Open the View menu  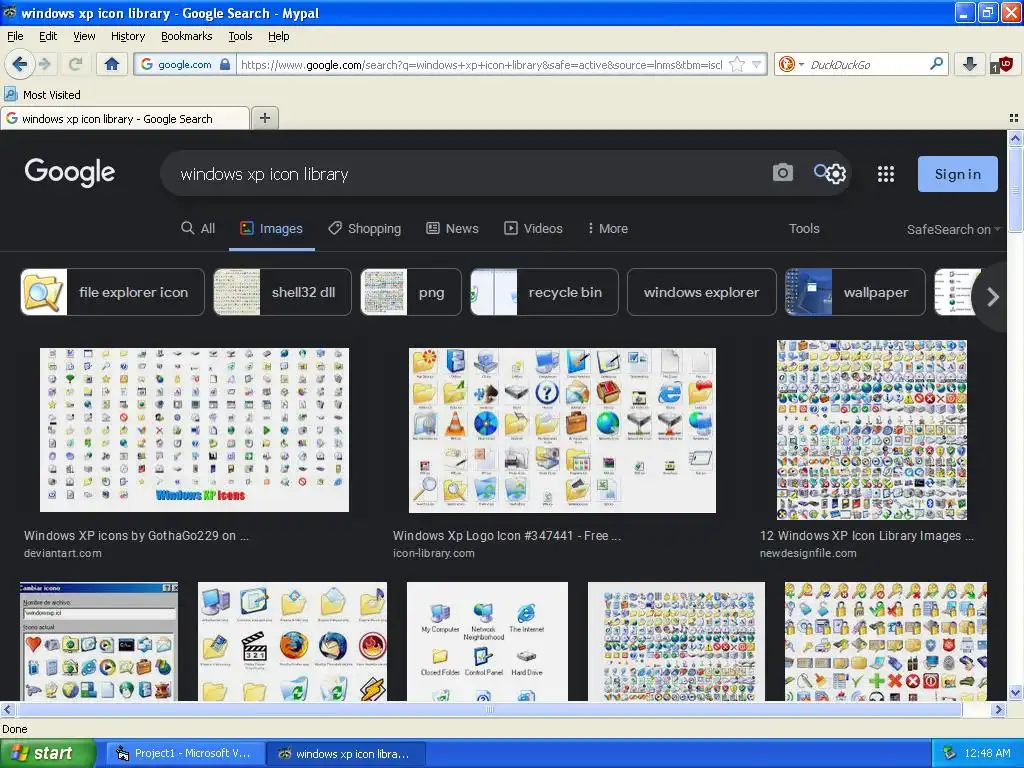[84, 36]
